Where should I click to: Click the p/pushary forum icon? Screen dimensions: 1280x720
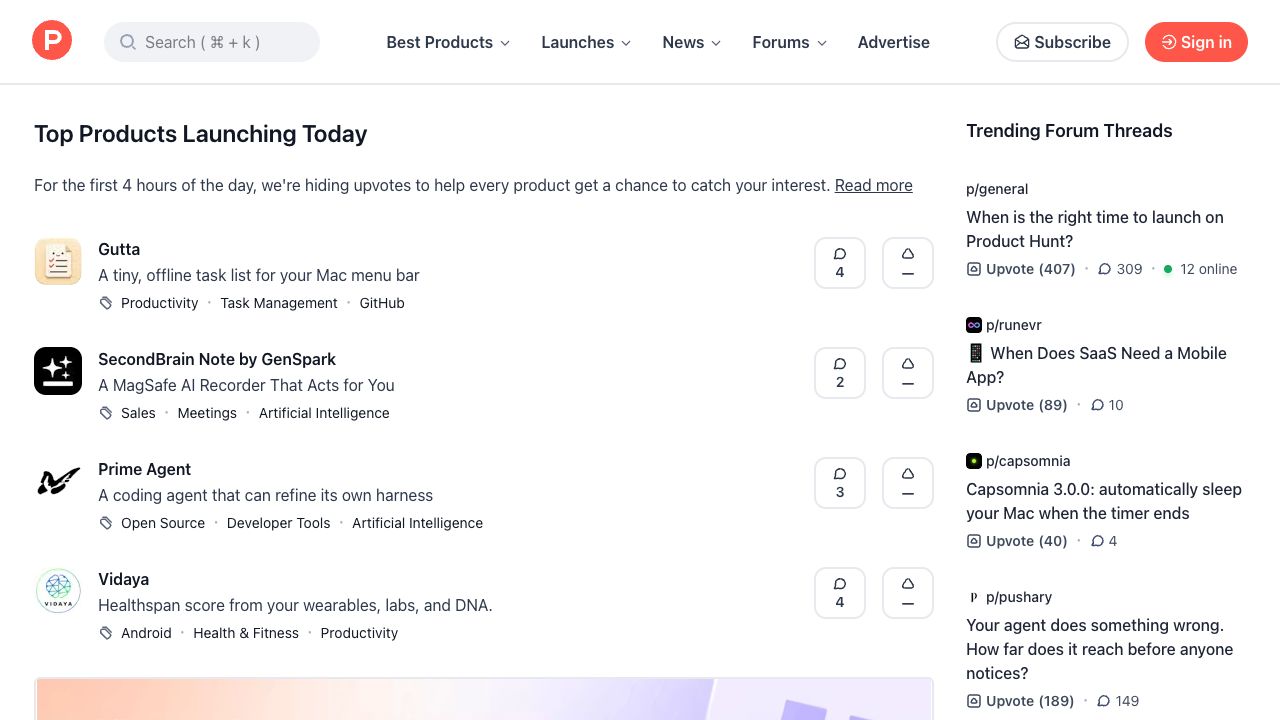click(974, 597)
